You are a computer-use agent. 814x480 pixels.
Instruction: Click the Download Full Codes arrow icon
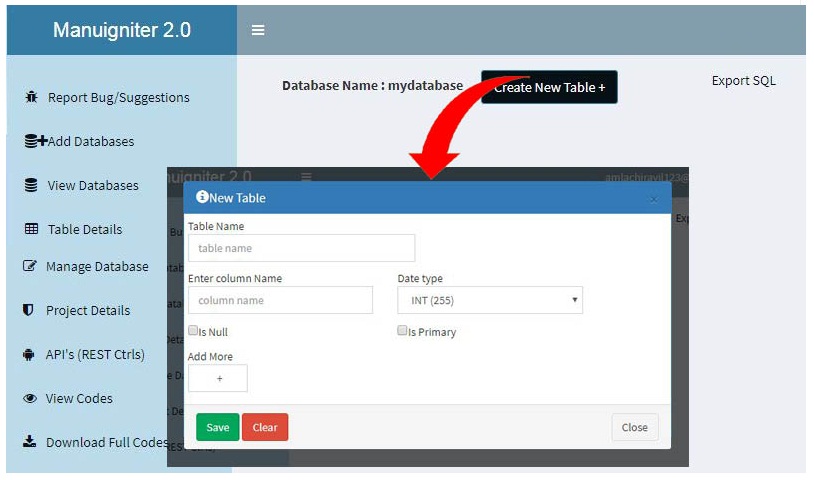(x=29, y=442)
